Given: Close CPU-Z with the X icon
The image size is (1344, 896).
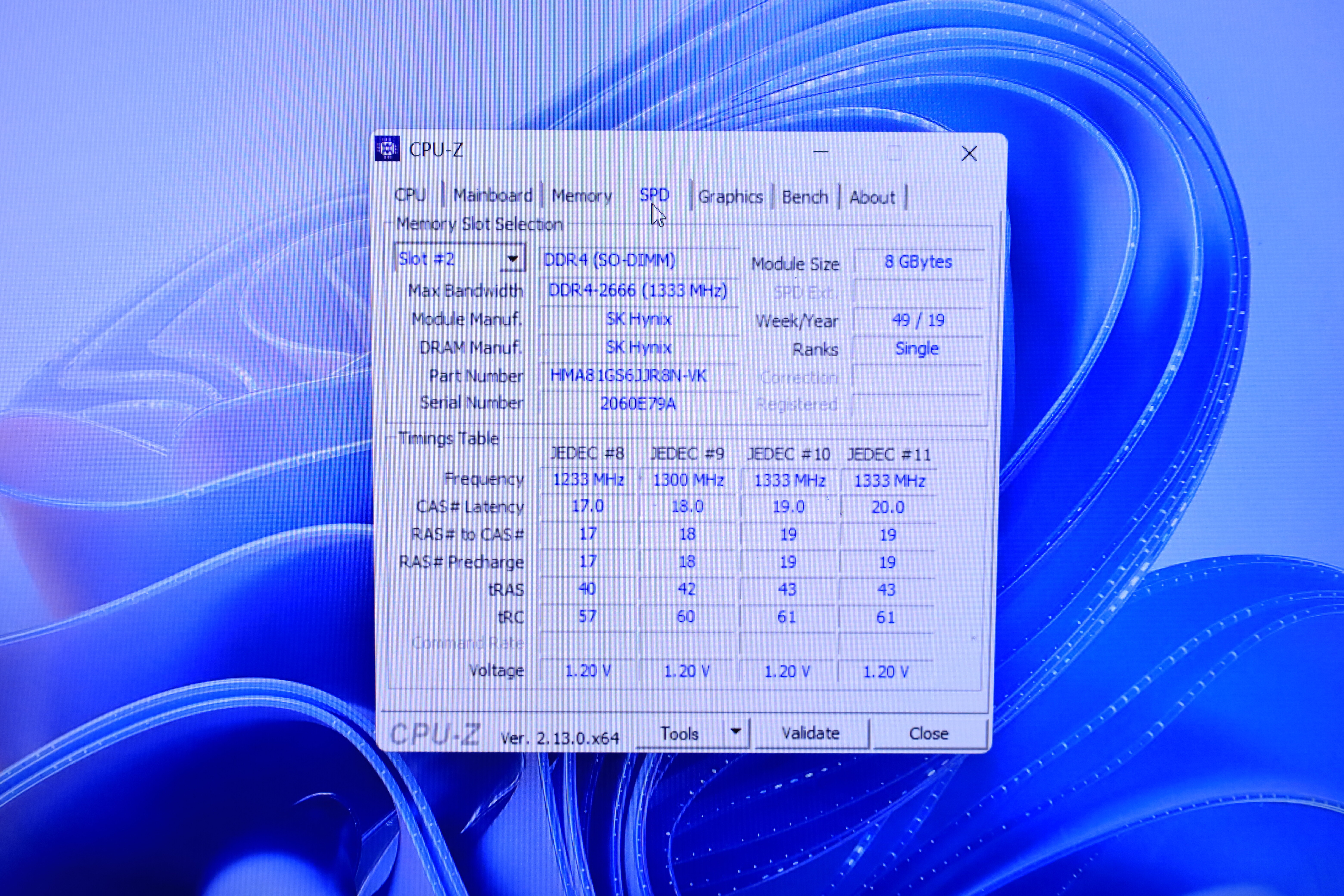Looking at the screenshot, I should click(969, 153).
